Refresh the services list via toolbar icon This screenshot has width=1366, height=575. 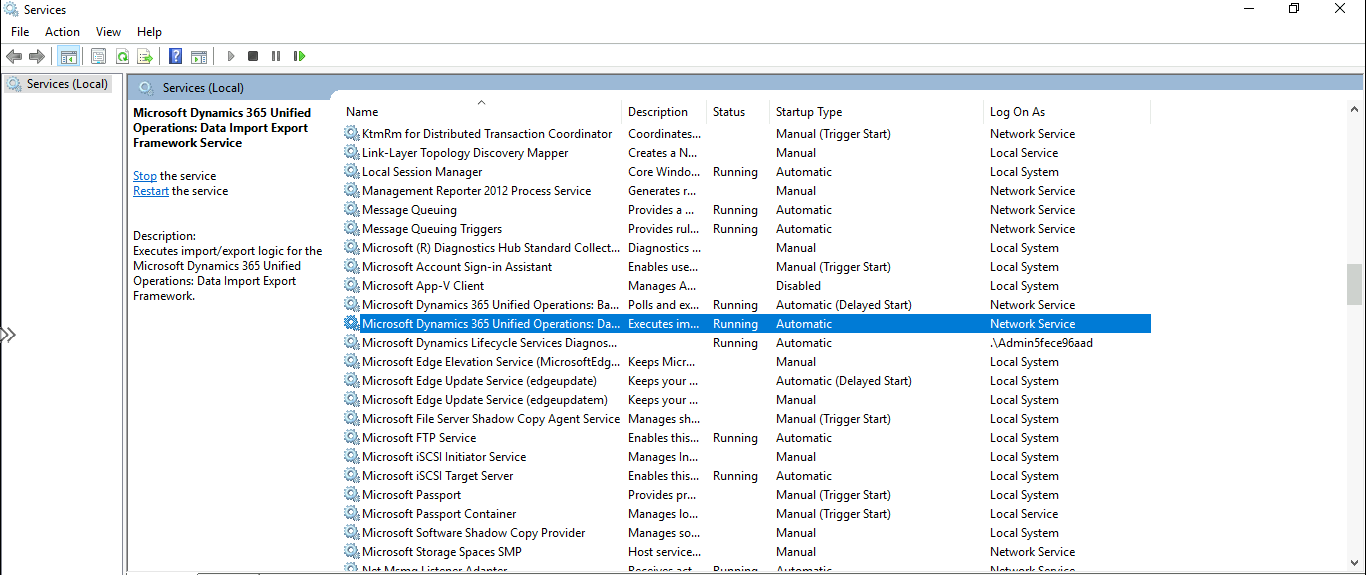tap(122, 56)
